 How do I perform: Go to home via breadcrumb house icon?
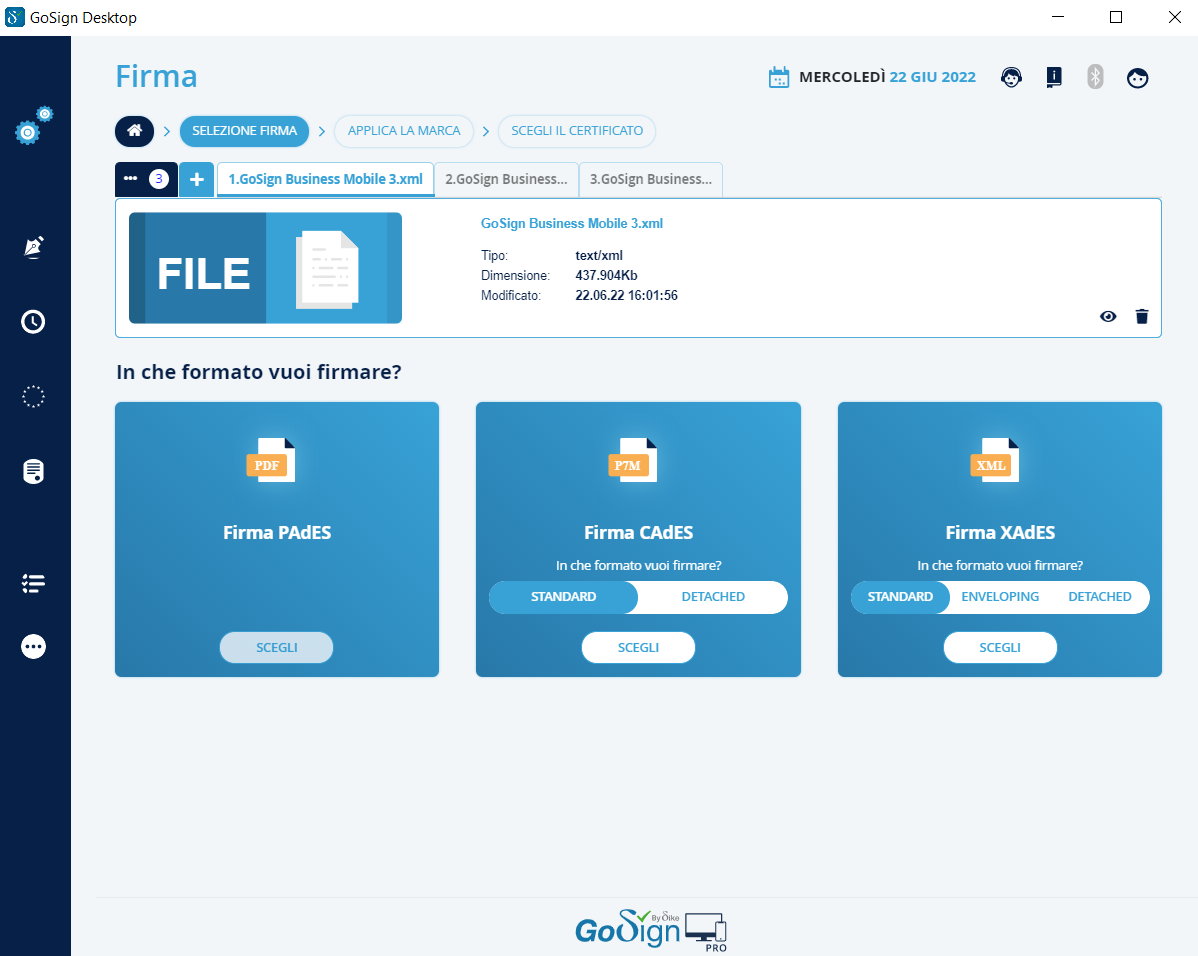(x=134, y=131)
